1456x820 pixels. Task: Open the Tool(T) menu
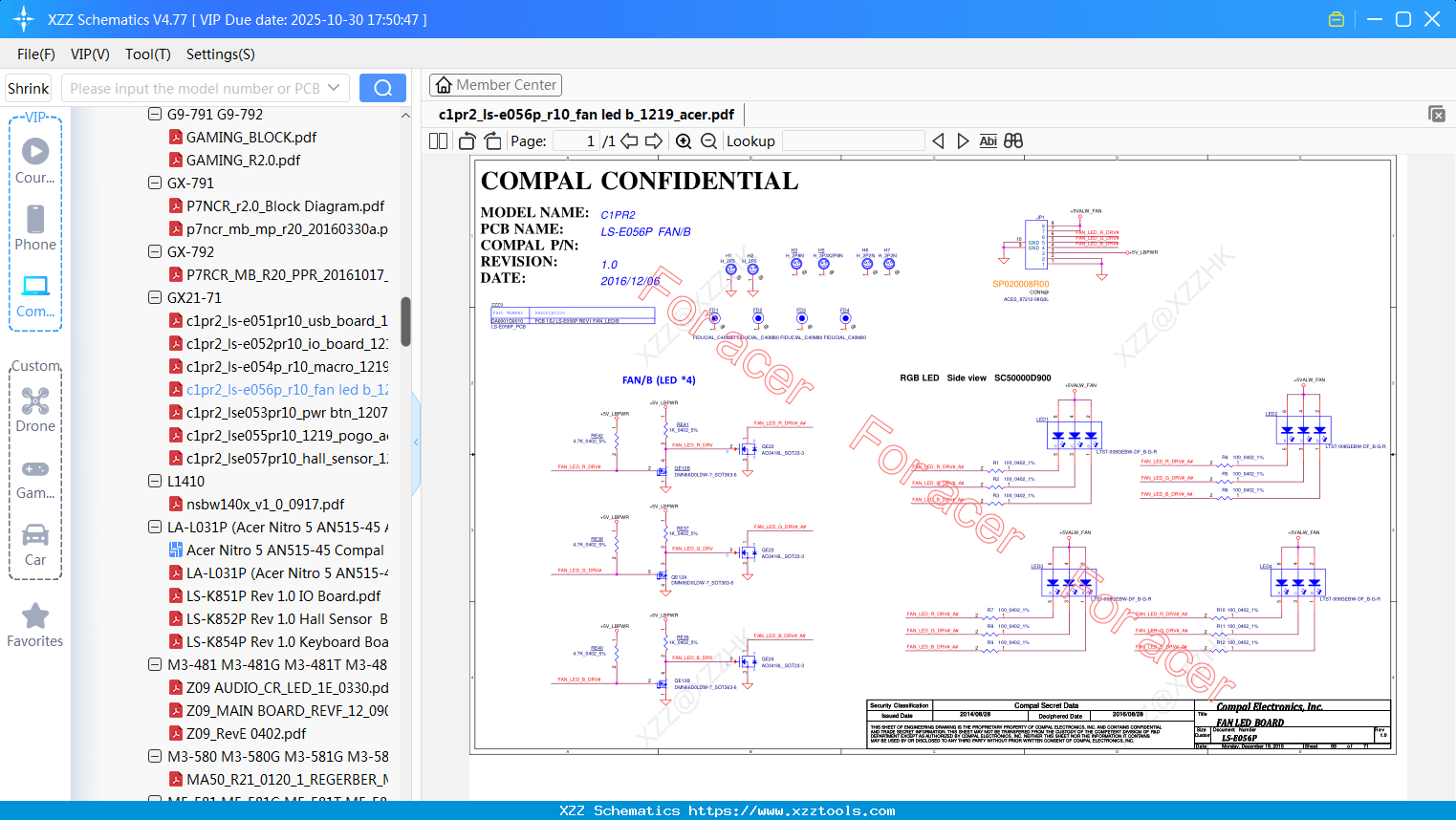148,54
